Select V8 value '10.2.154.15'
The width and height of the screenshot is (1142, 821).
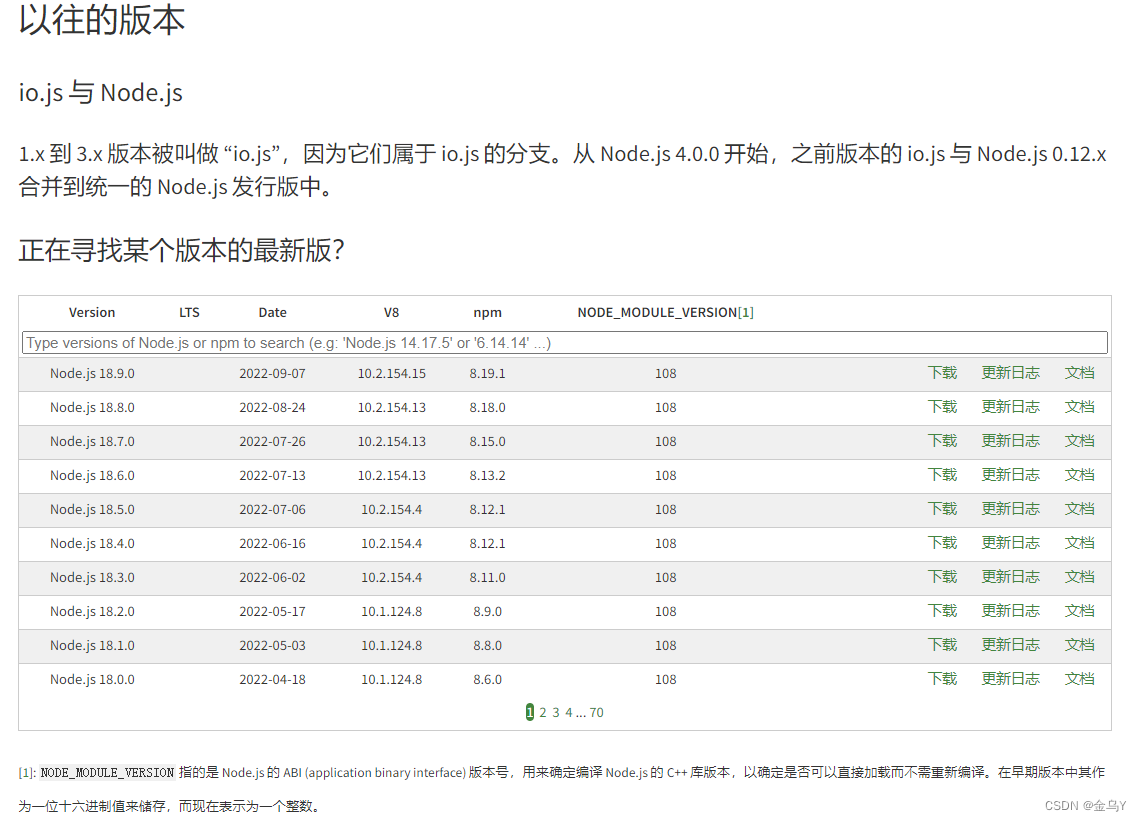(x=391, y=374)
